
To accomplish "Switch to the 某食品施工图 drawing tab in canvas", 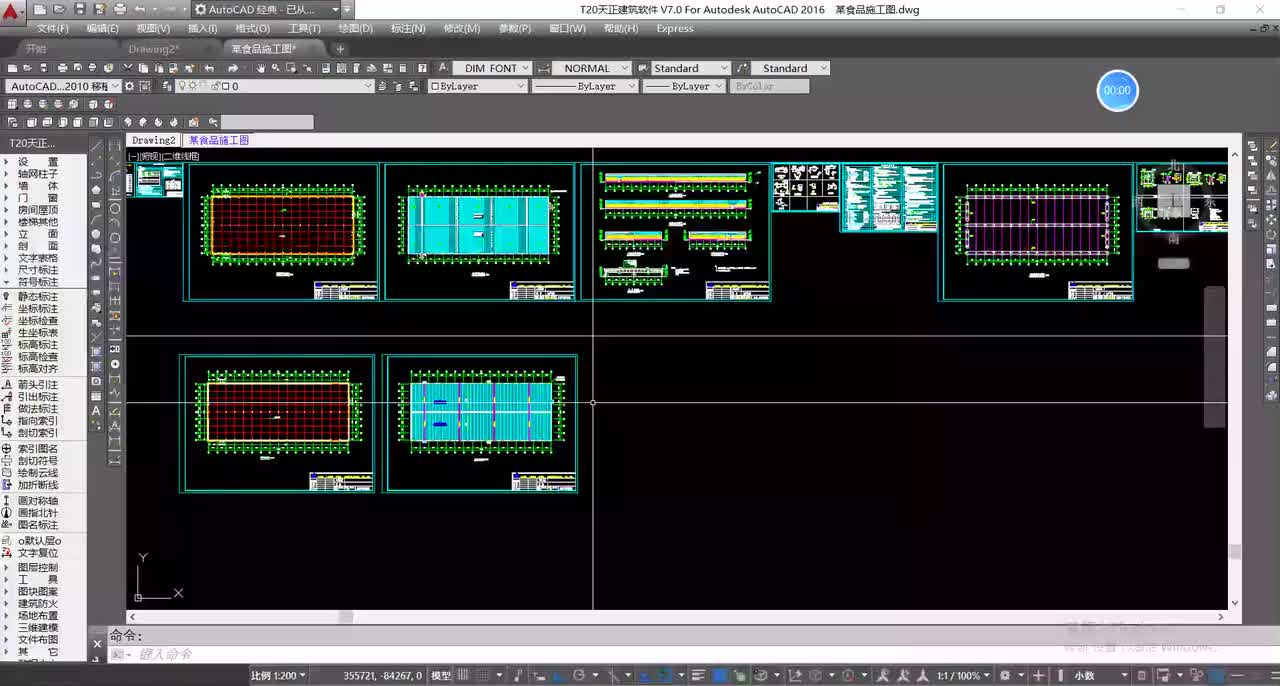I will 219,141.
